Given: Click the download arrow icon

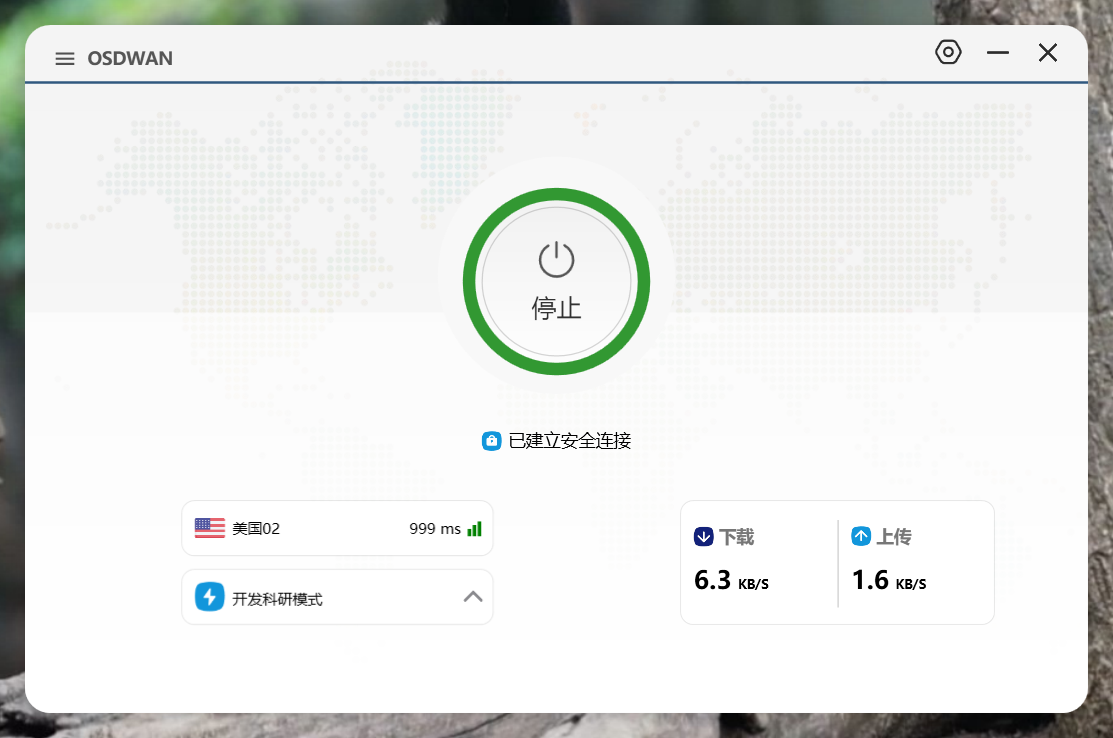Looking at the screenshot, I should point(703,537).
